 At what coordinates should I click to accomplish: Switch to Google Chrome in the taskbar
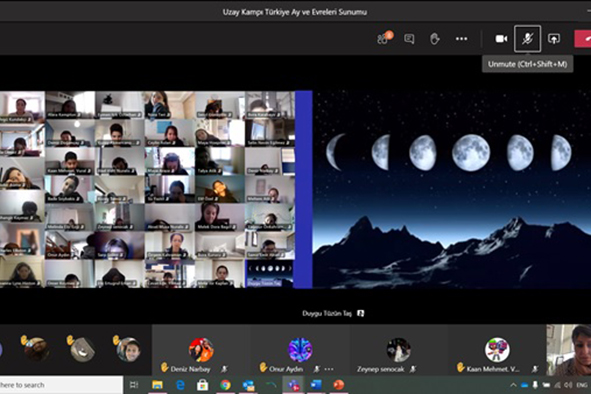225,385
